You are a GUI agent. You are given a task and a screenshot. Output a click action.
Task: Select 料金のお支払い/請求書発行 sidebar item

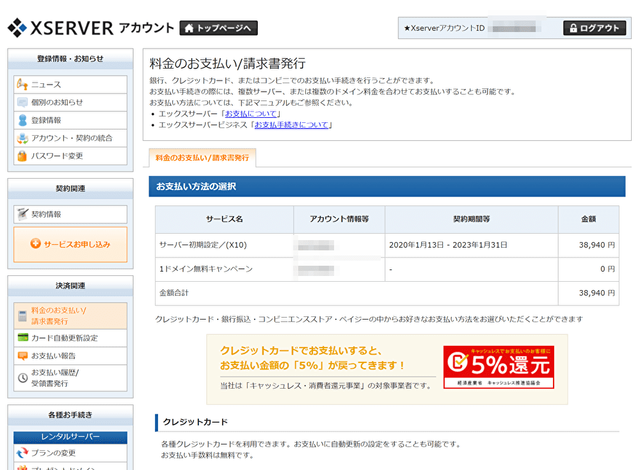click(70, 316)
